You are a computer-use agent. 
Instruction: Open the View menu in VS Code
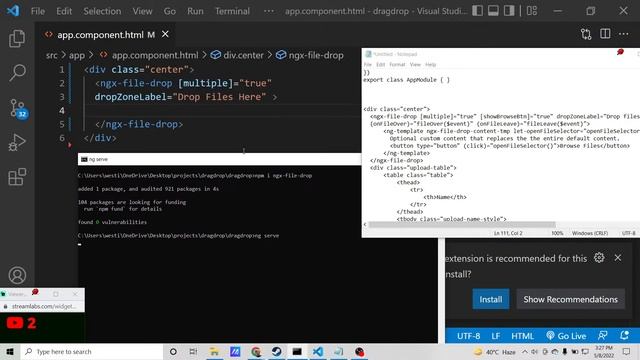point(142,11)
